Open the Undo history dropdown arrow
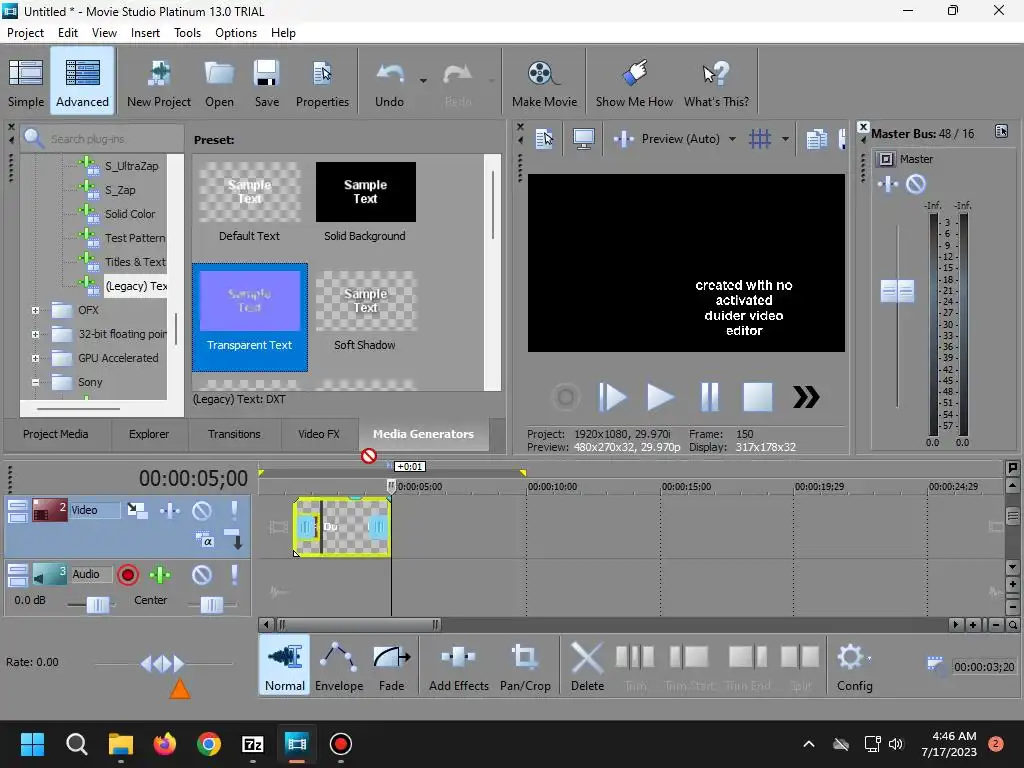 tap(423, 81)
